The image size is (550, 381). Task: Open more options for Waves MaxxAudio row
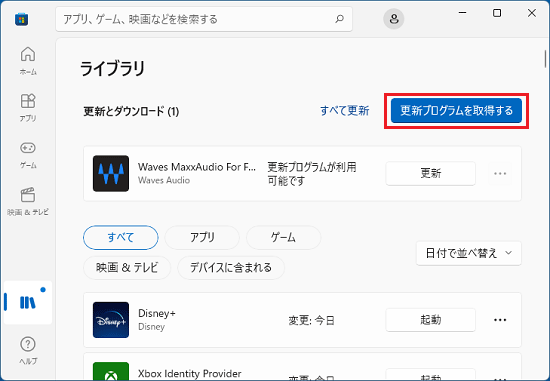coord(500,173)
